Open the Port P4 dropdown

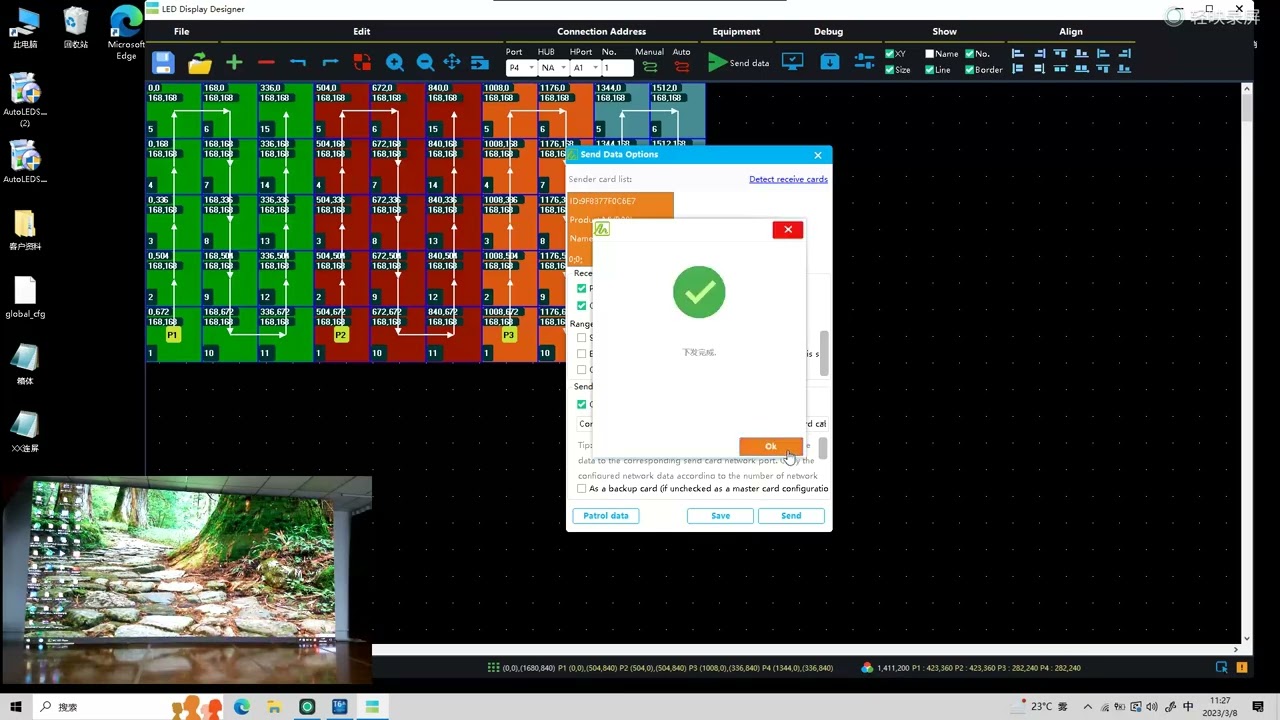pyautogui.click(x=521, y=68)
